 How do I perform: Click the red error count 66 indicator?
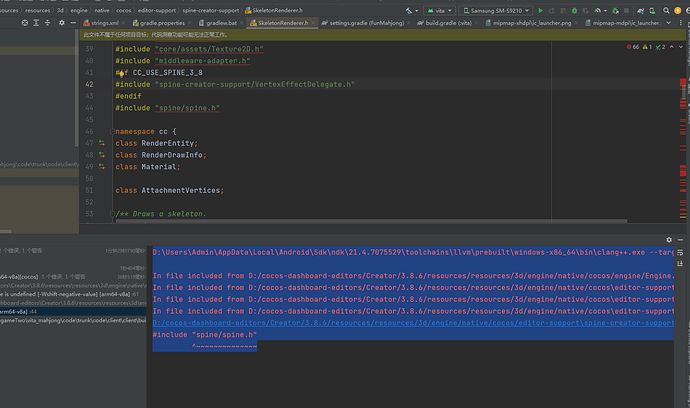click(x=633, y=47)
